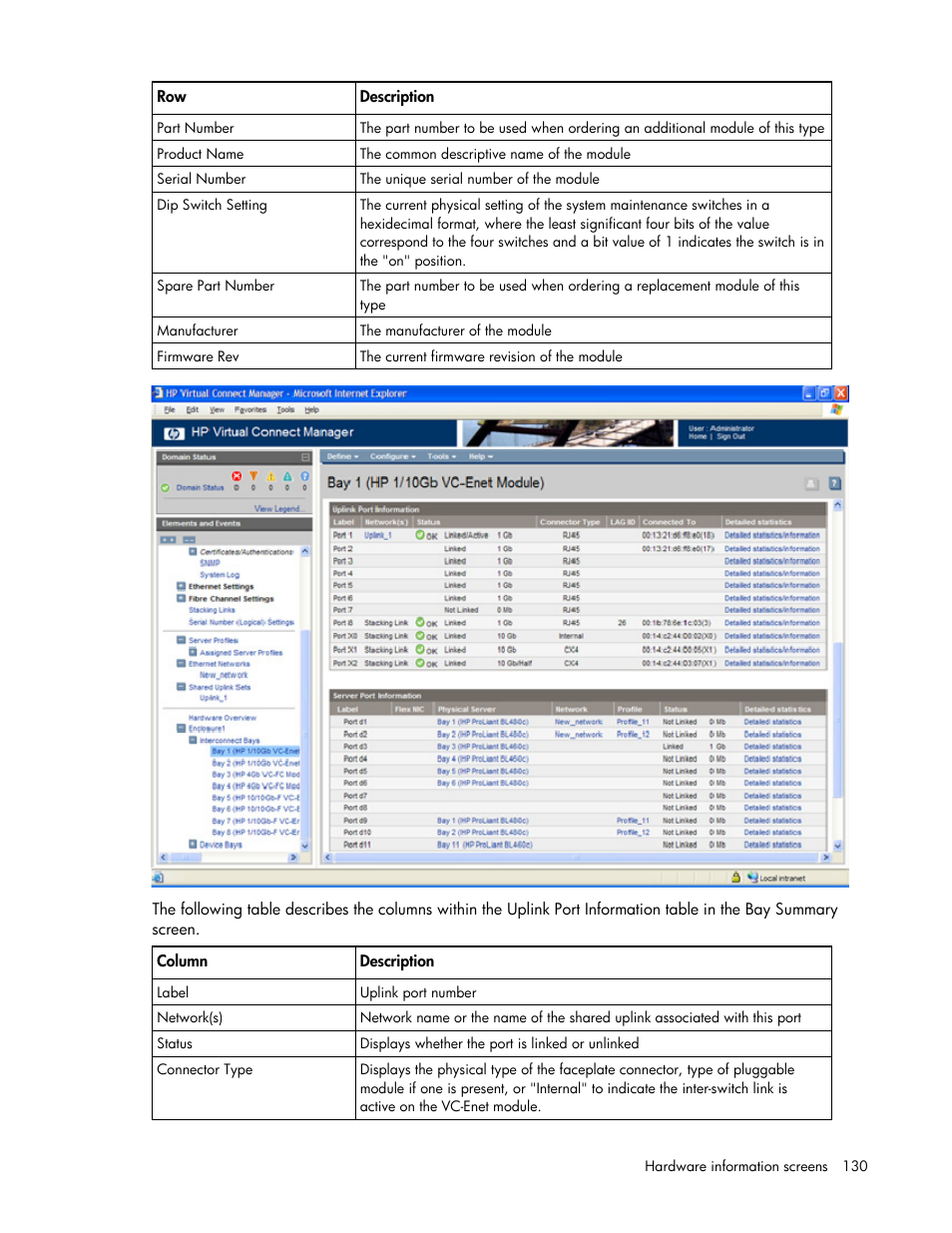Image resolution: width=952 pixels, height=1233 pixels.
Task: Open Uplink_1 network link for Port 1
Action: (377, 535)
